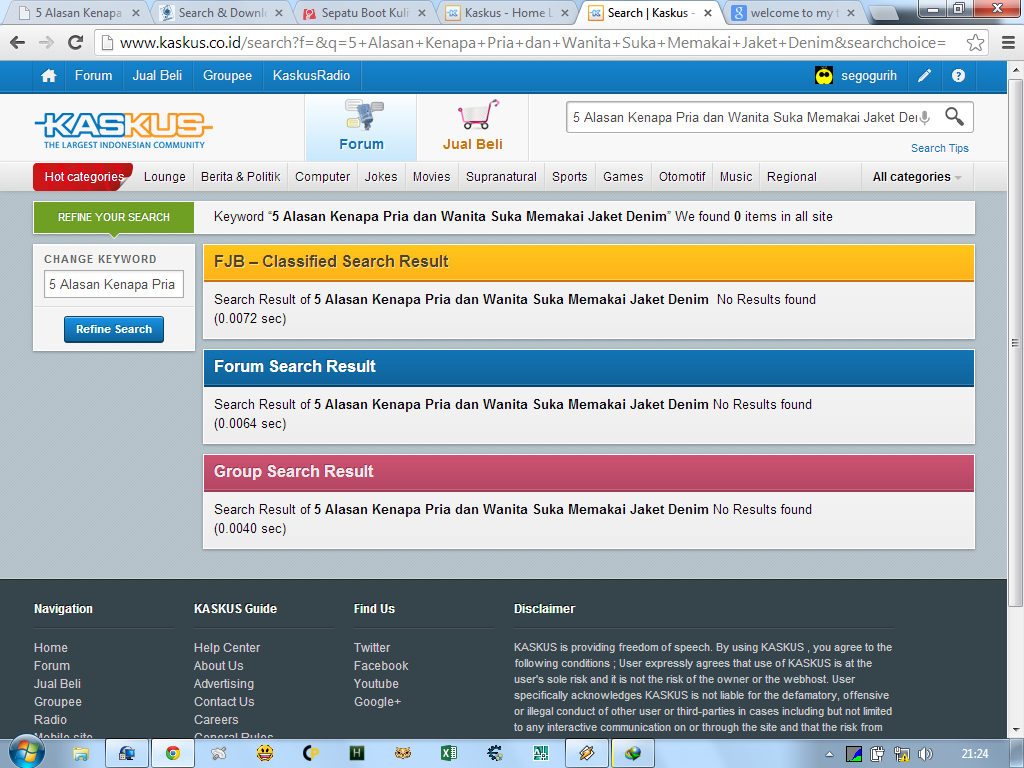Open the Movies category
Image resolution: width=1024 pixels, height=768 pixels.
[x=432, y=177]
